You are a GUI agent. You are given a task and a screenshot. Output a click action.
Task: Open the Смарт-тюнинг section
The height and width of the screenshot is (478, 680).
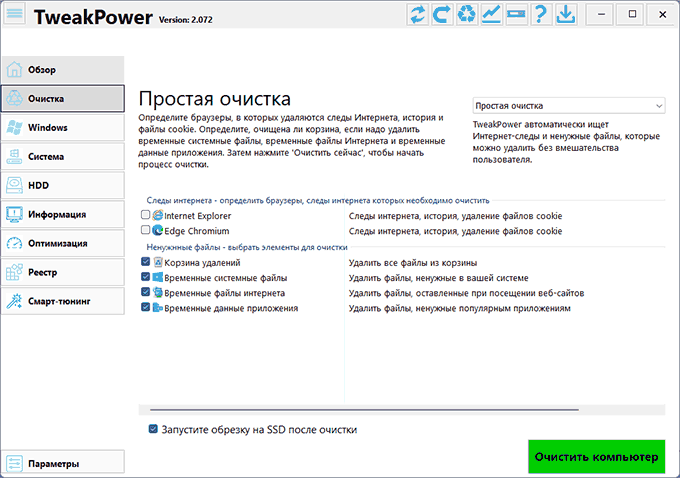tap(63, 301)
